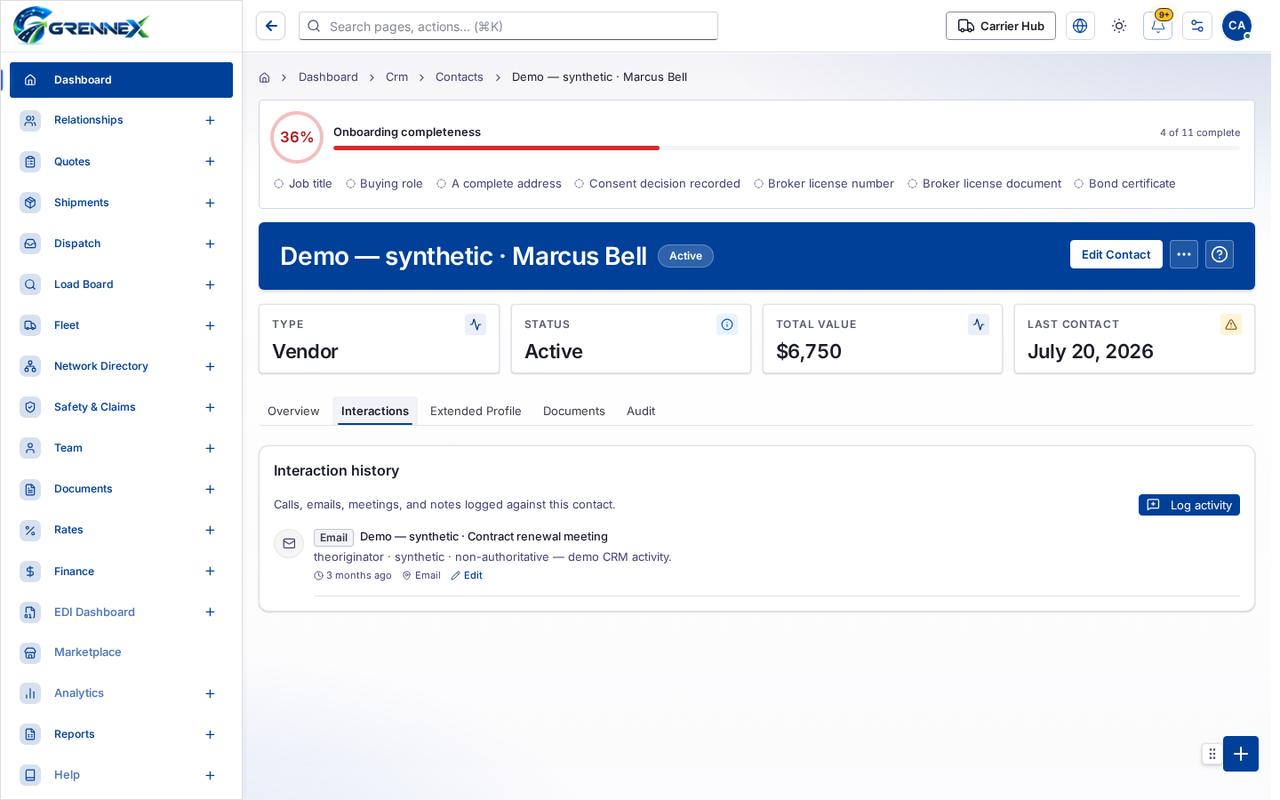Expand the Analytics sidebar section
Screen dimensions: 1280x800
pos(210,693)
